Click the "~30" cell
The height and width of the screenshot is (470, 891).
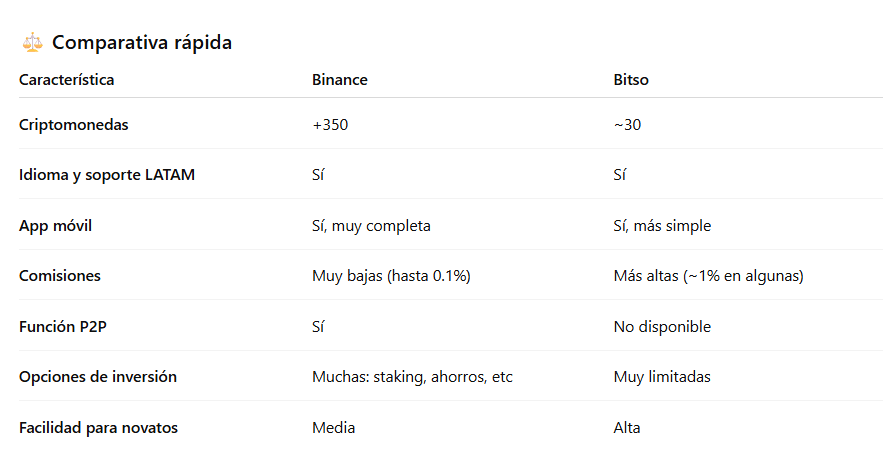(x=627, y=125)
